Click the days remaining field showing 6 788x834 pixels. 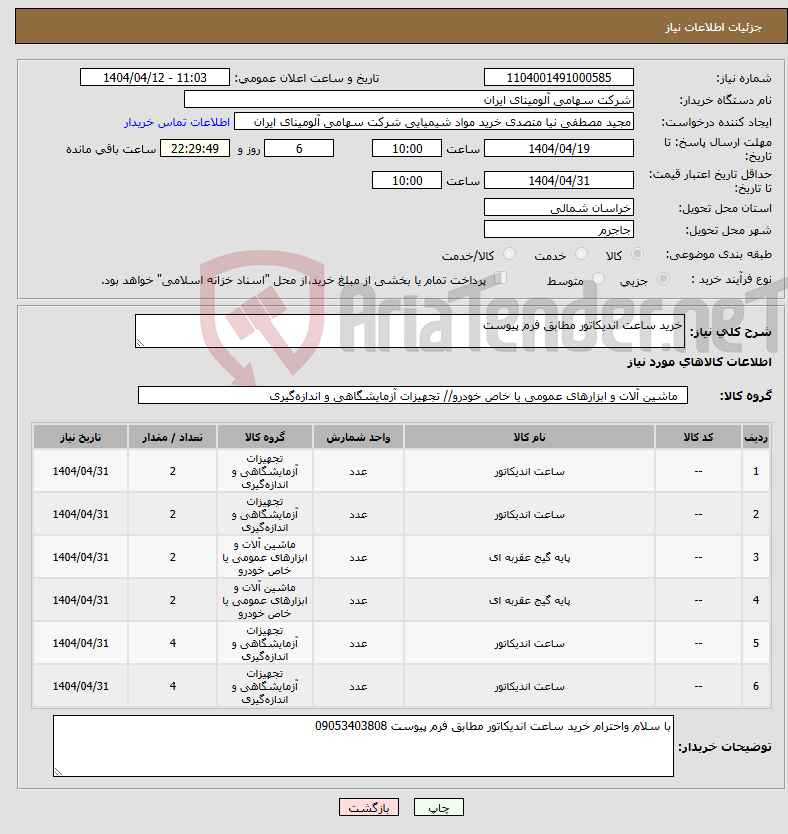coord(299,148)
